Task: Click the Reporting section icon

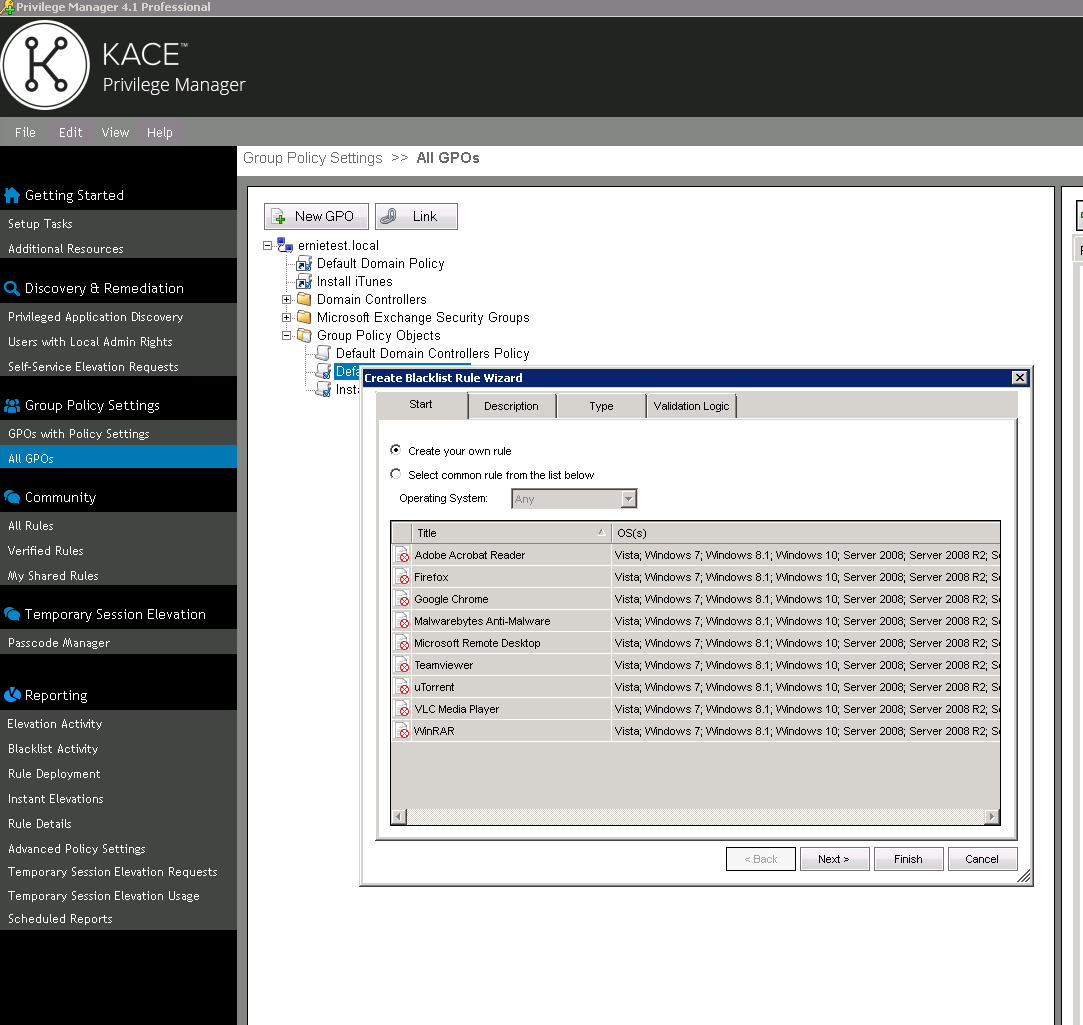Action: 11,694
